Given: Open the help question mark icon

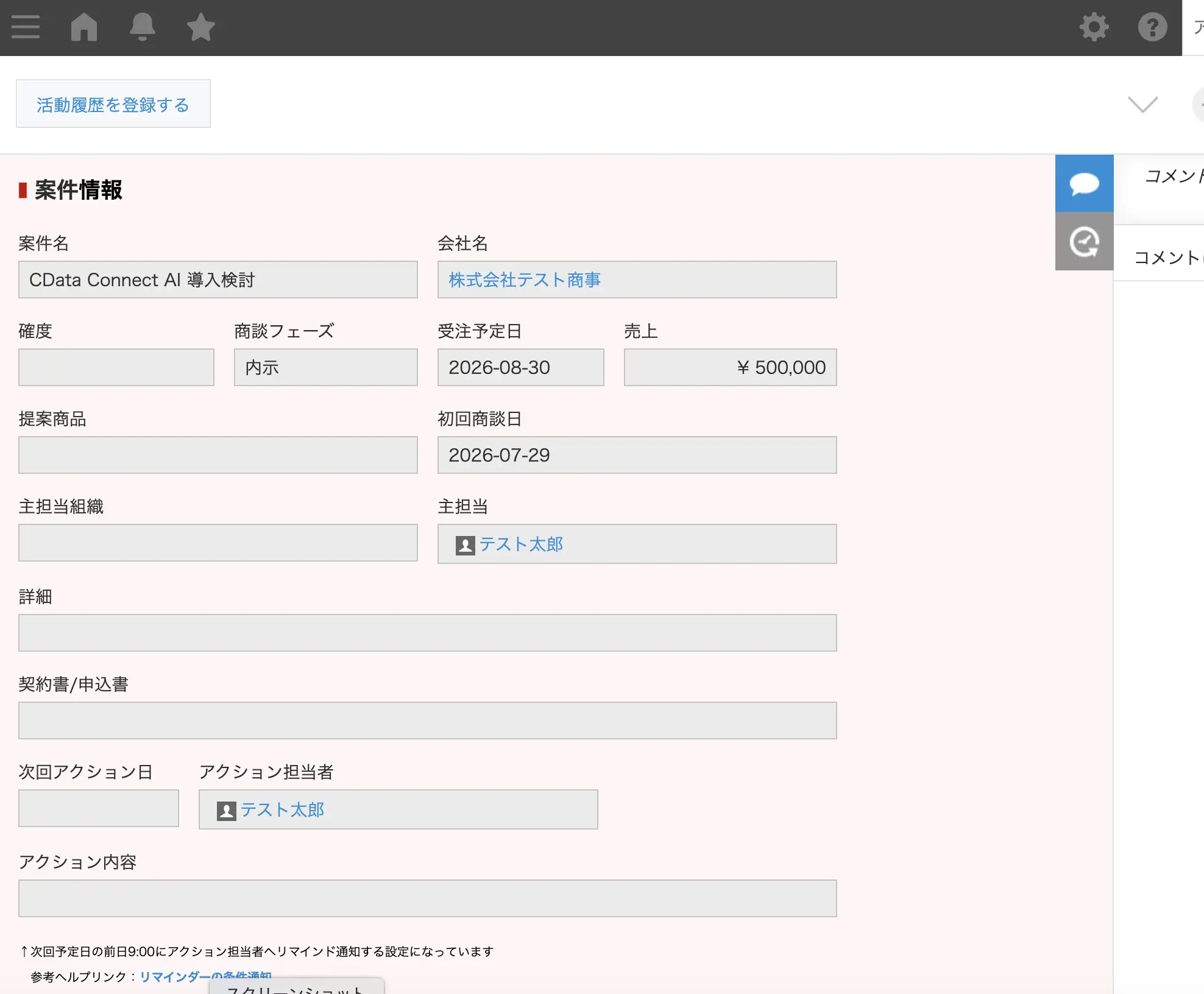Looking at the screenshot, I should [1153, 27].
